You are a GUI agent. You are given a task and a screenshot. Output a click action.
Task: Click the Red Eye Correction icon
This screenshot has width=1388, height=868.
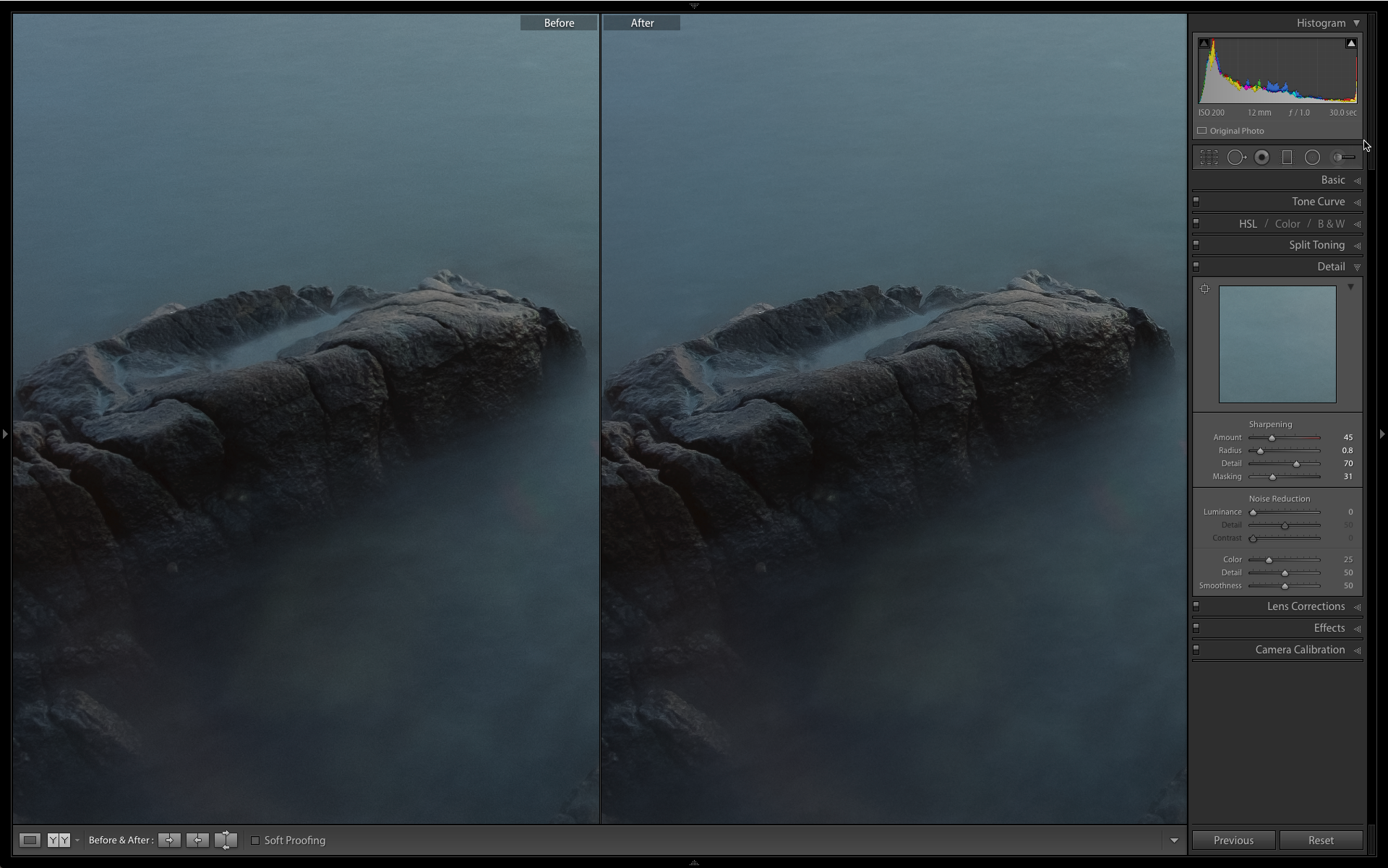[x=1262, y=157]
